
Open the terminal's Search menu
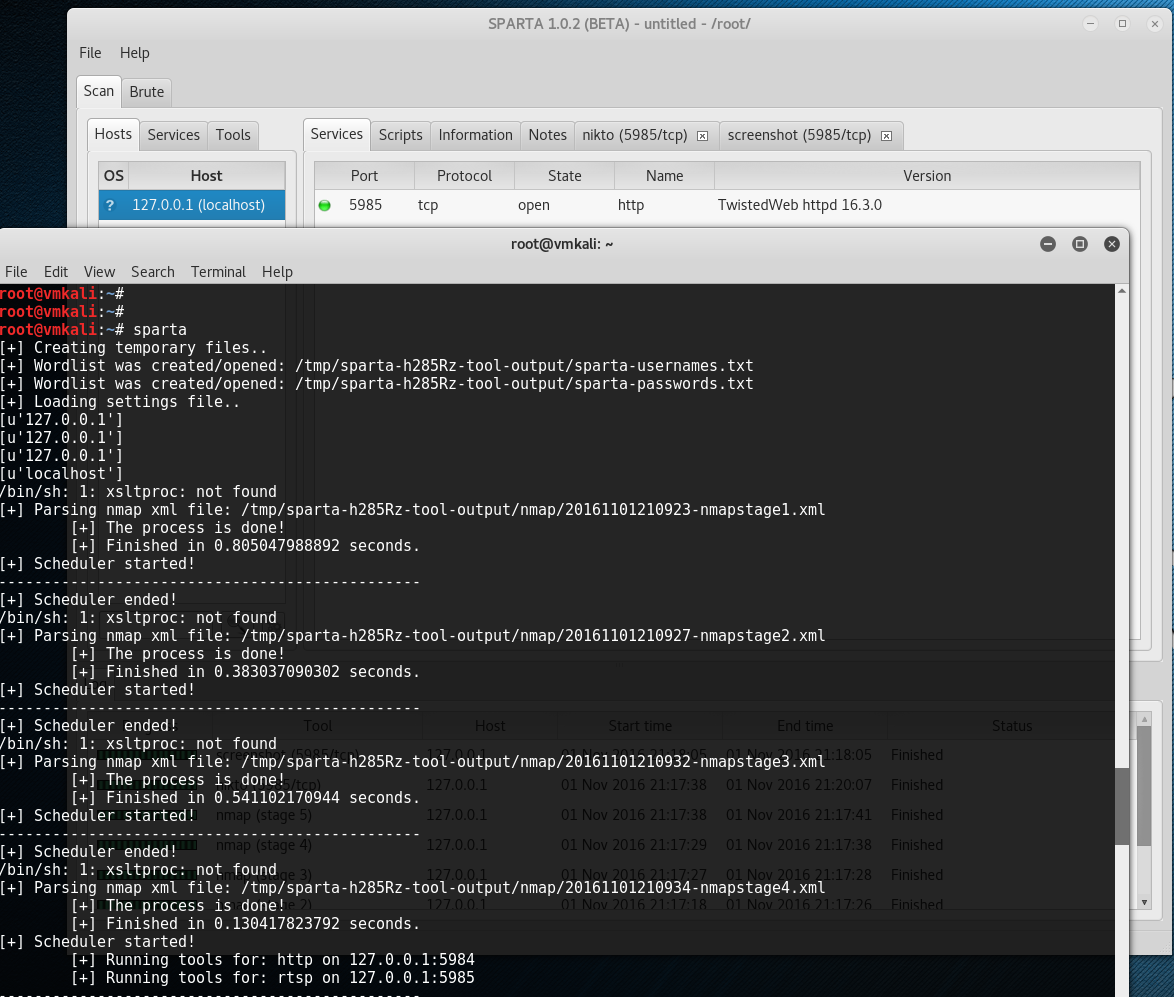point(152,272)
